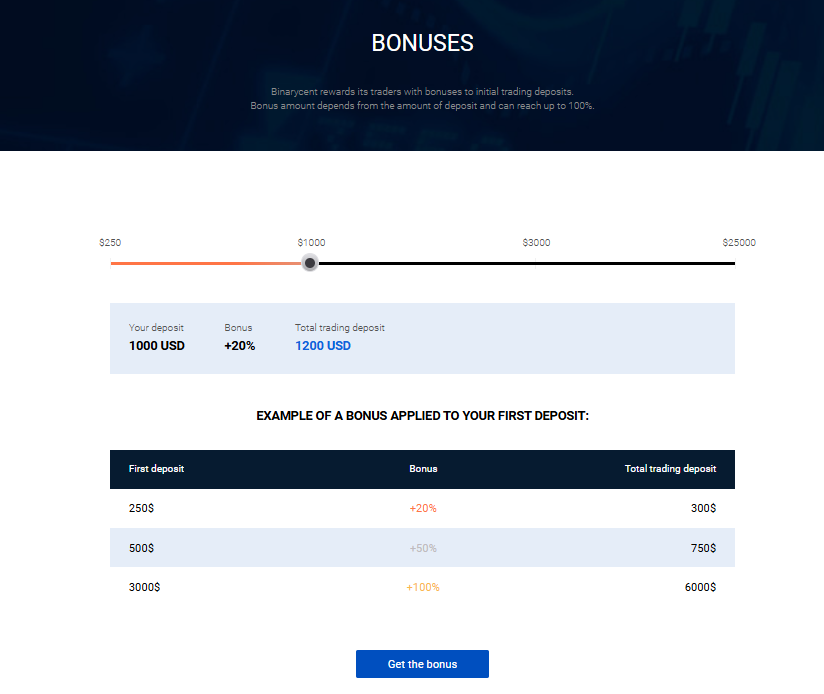Select the $1000 slider label
The height and width of the screenshot is (694, 824).
click(311, 242)
